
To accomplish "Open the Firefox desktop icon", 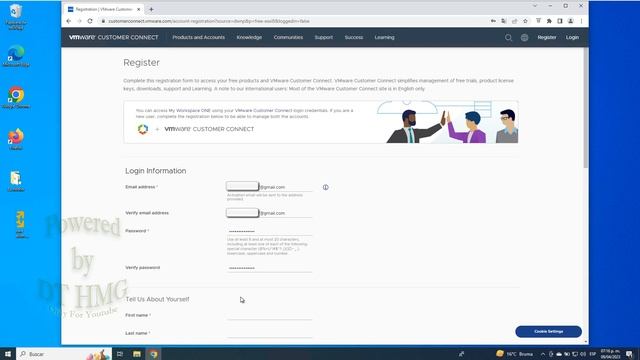I will click(x=16, y=140).
